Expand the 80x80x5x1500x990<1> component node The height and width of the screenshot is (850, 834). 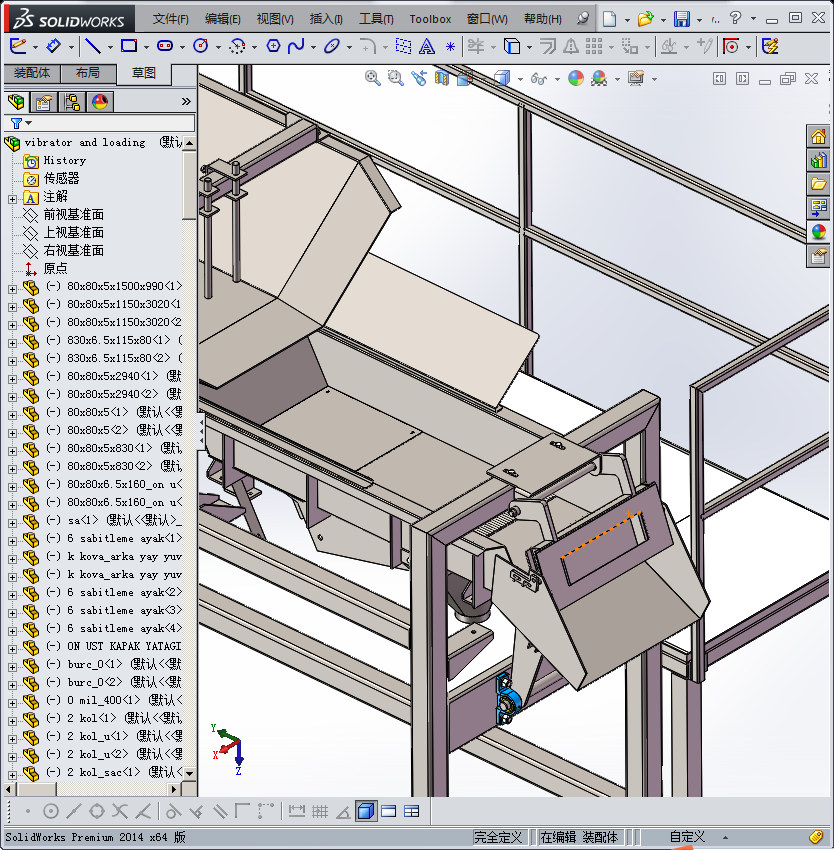click(x=12, y=287)
